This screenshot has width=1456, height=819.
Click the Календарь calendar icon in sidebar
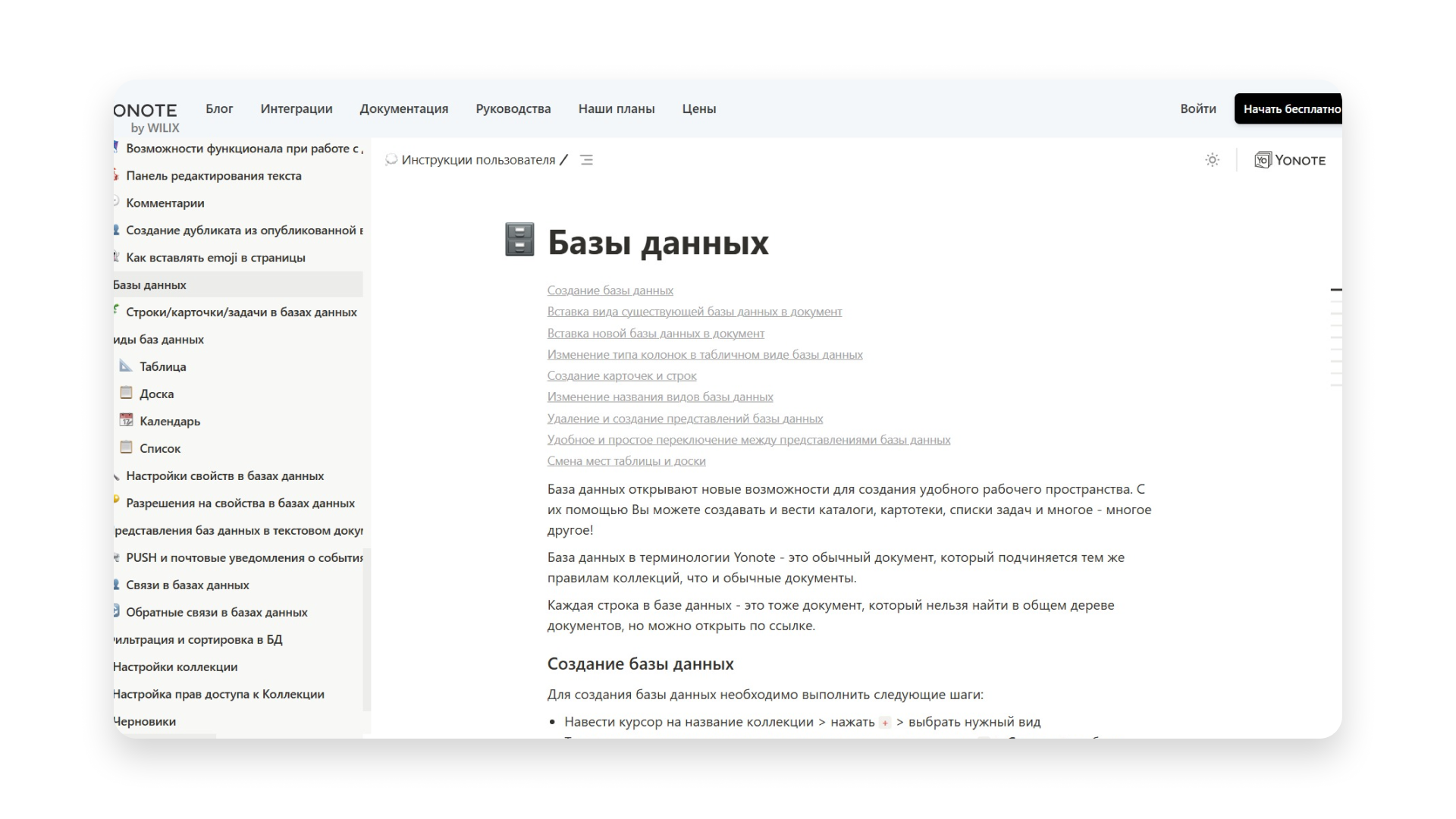tap(126, 419)
